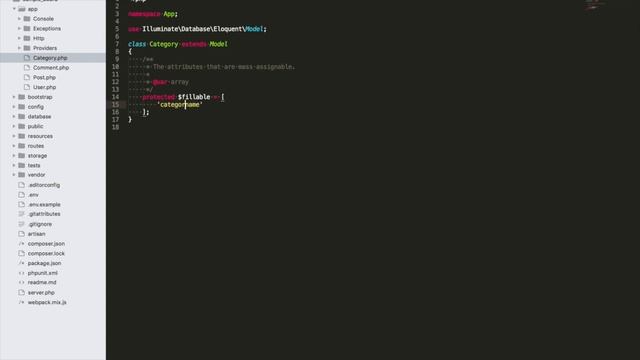Click the word Category in class declaration
640x360 pixels.
pyautogui.click(x=164, y=44)
